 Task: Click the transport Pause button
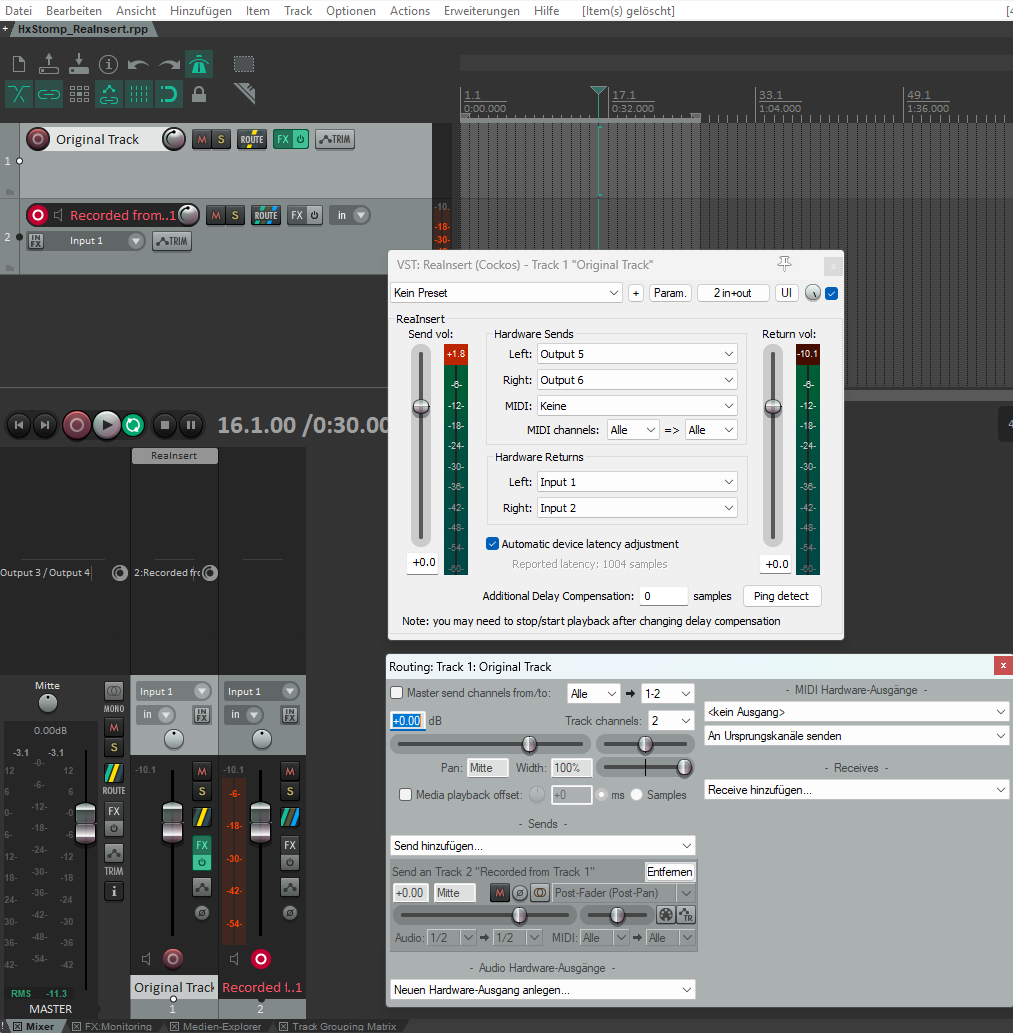(191, 425)
